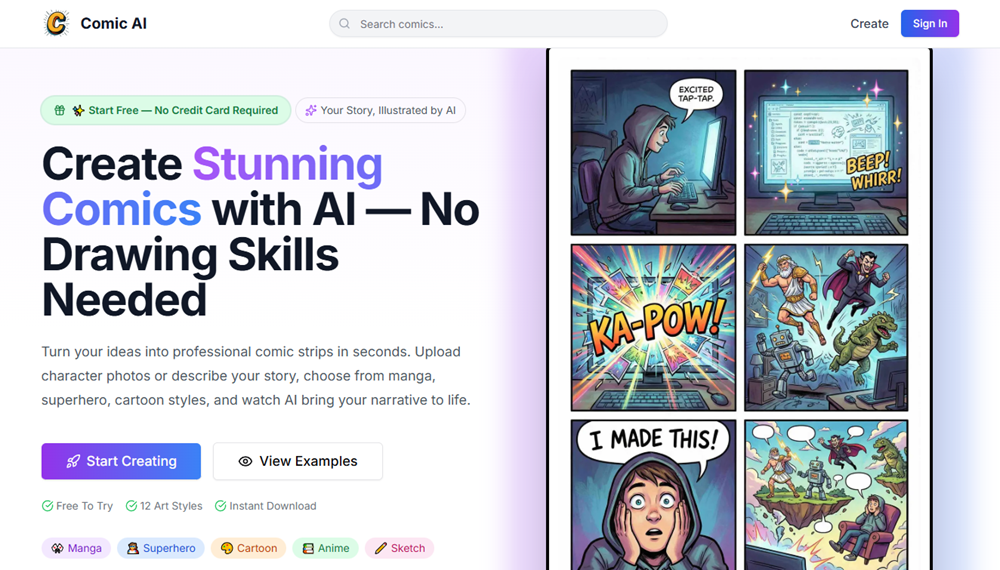
Task: Choose the Anime style tag
Action: pos(326,548)
